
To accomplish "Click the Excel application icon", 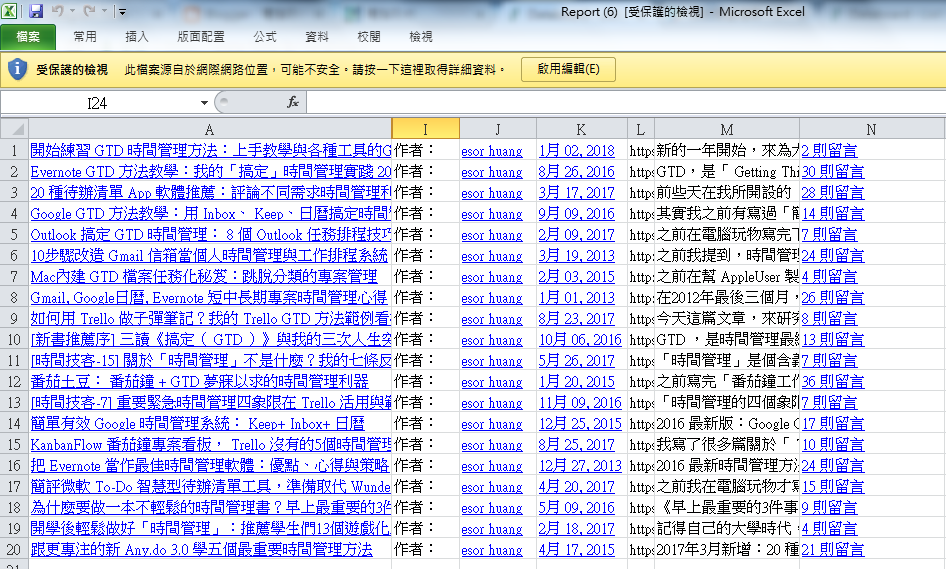I will pyautogui.click(x=9, y=10).
